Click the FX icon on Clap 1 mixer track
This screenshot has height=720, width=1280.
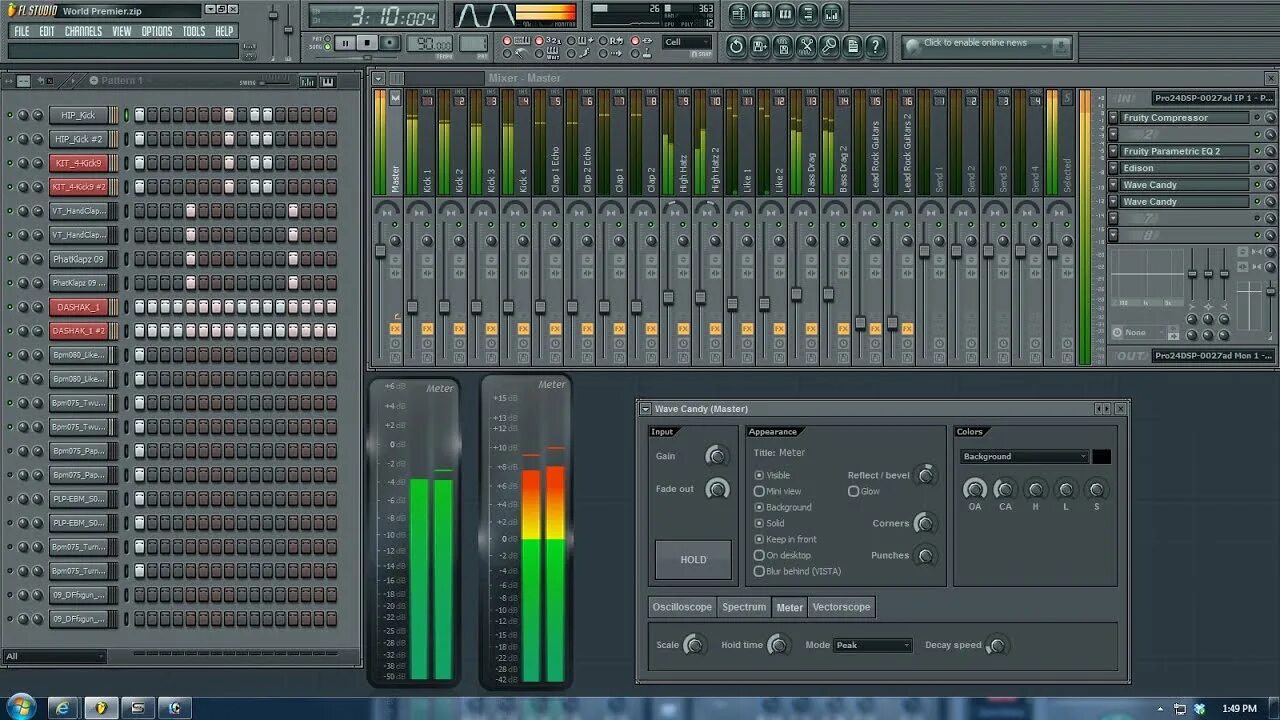[x=619, y=328]
